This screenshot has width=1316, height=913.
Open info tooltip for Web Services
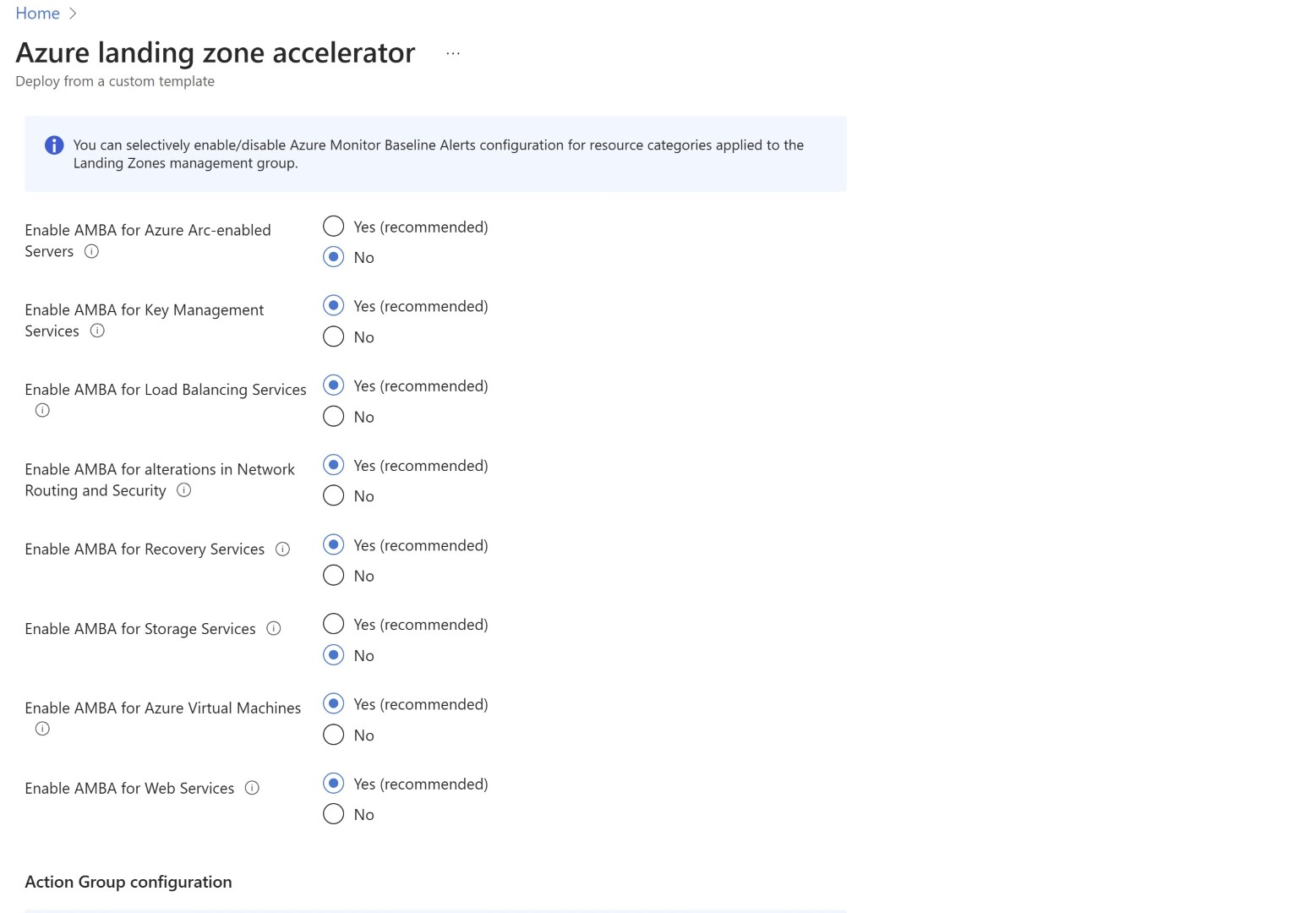(252, 788)
